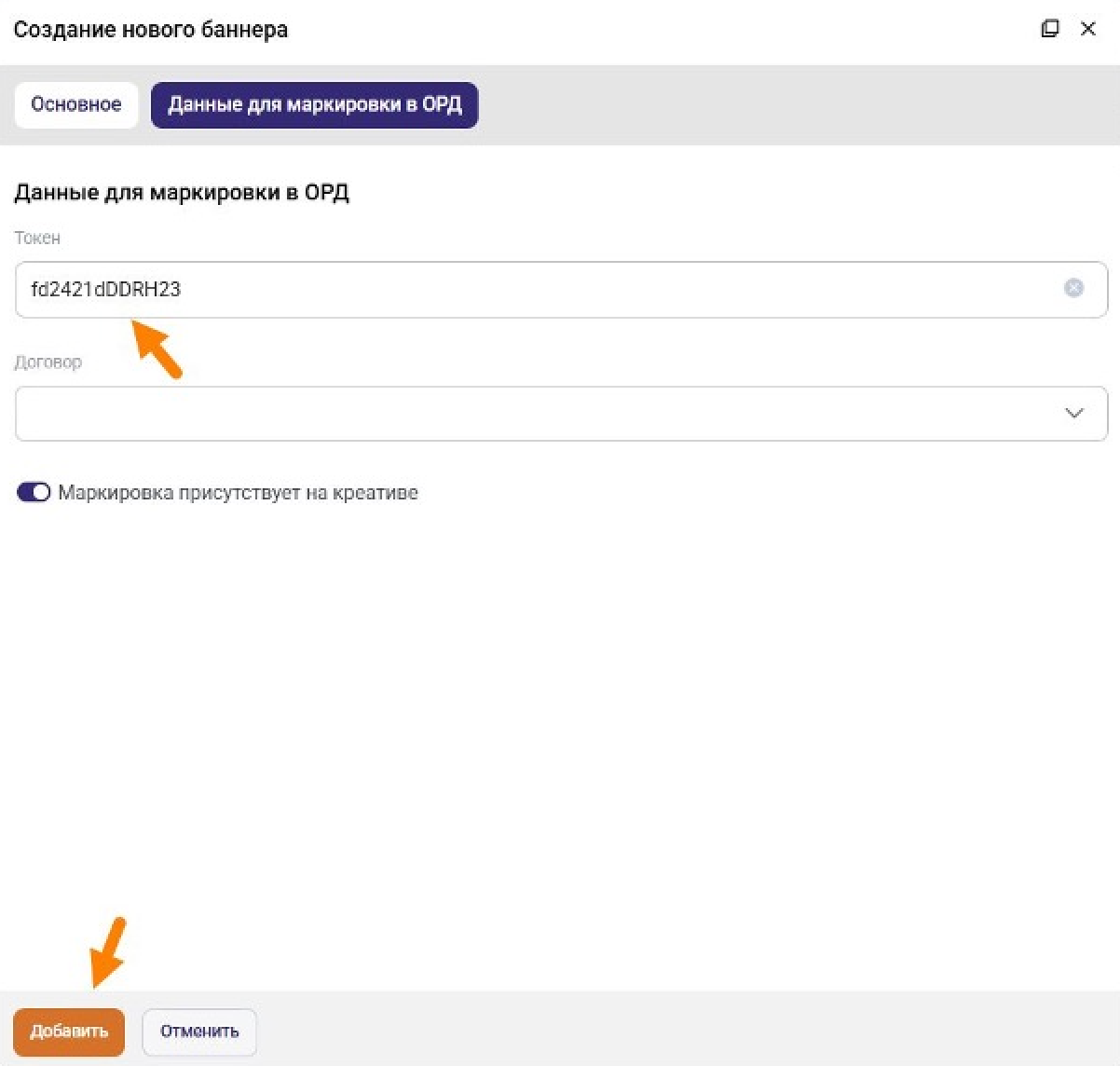Clear the token field with the x icon
The image size is (1120, 1066).
coord(1073,289)
